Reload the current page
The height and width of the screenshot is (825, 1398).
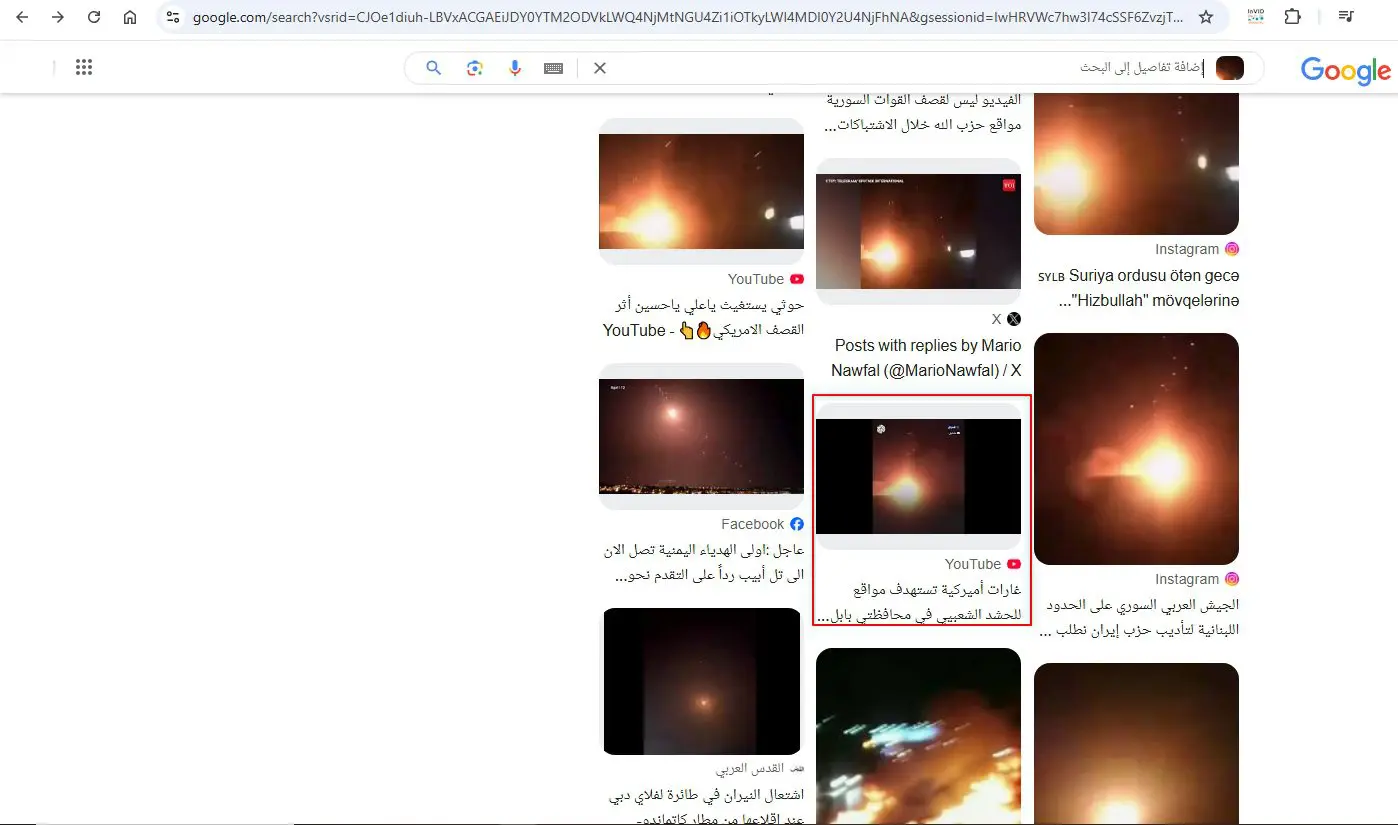(94, 17)
